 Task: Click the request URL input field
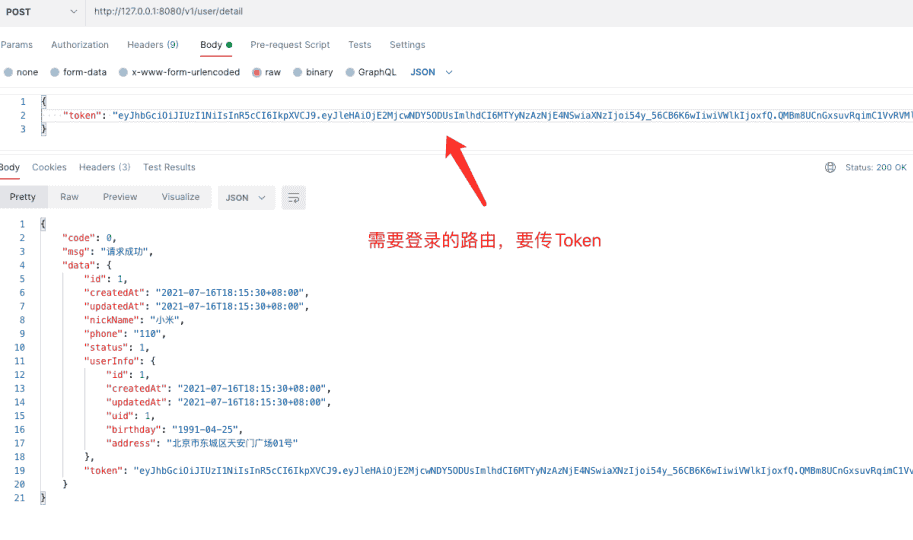point(400,11)
